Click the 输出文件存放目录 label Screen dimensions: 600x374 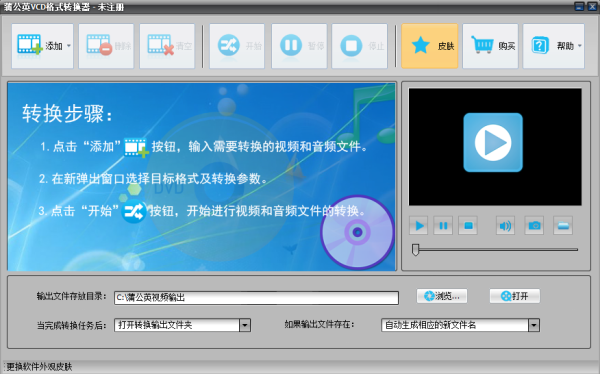click(x=72, y=296)
